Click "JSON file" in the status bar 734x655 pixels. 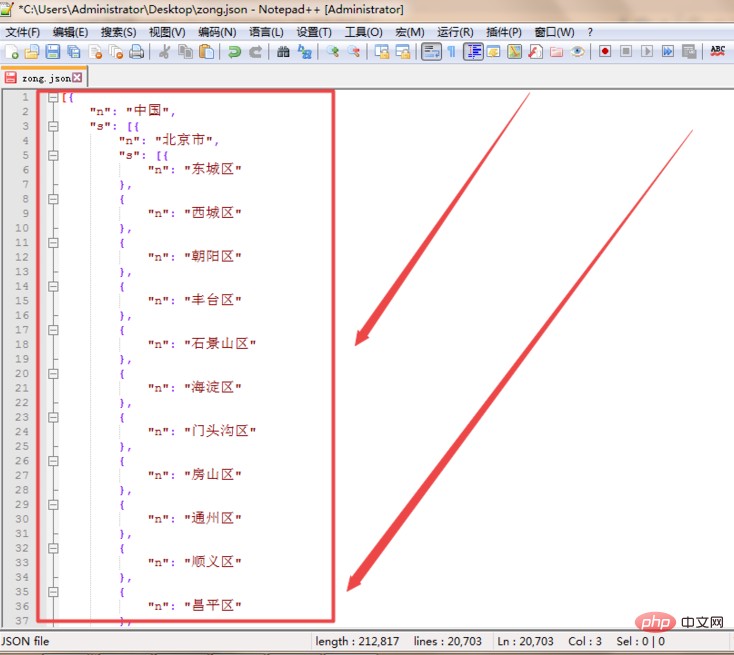pos(25,641)
